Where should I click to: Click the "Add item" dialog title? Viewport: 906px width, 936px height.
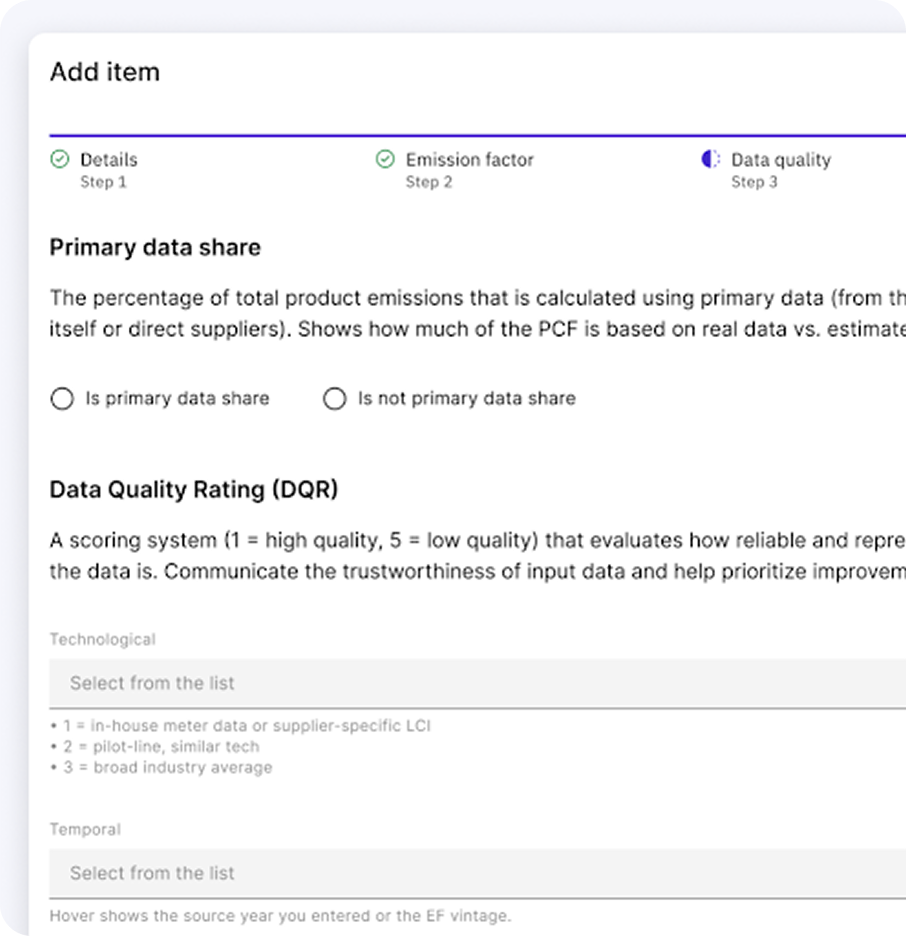[x=105, y=72]
